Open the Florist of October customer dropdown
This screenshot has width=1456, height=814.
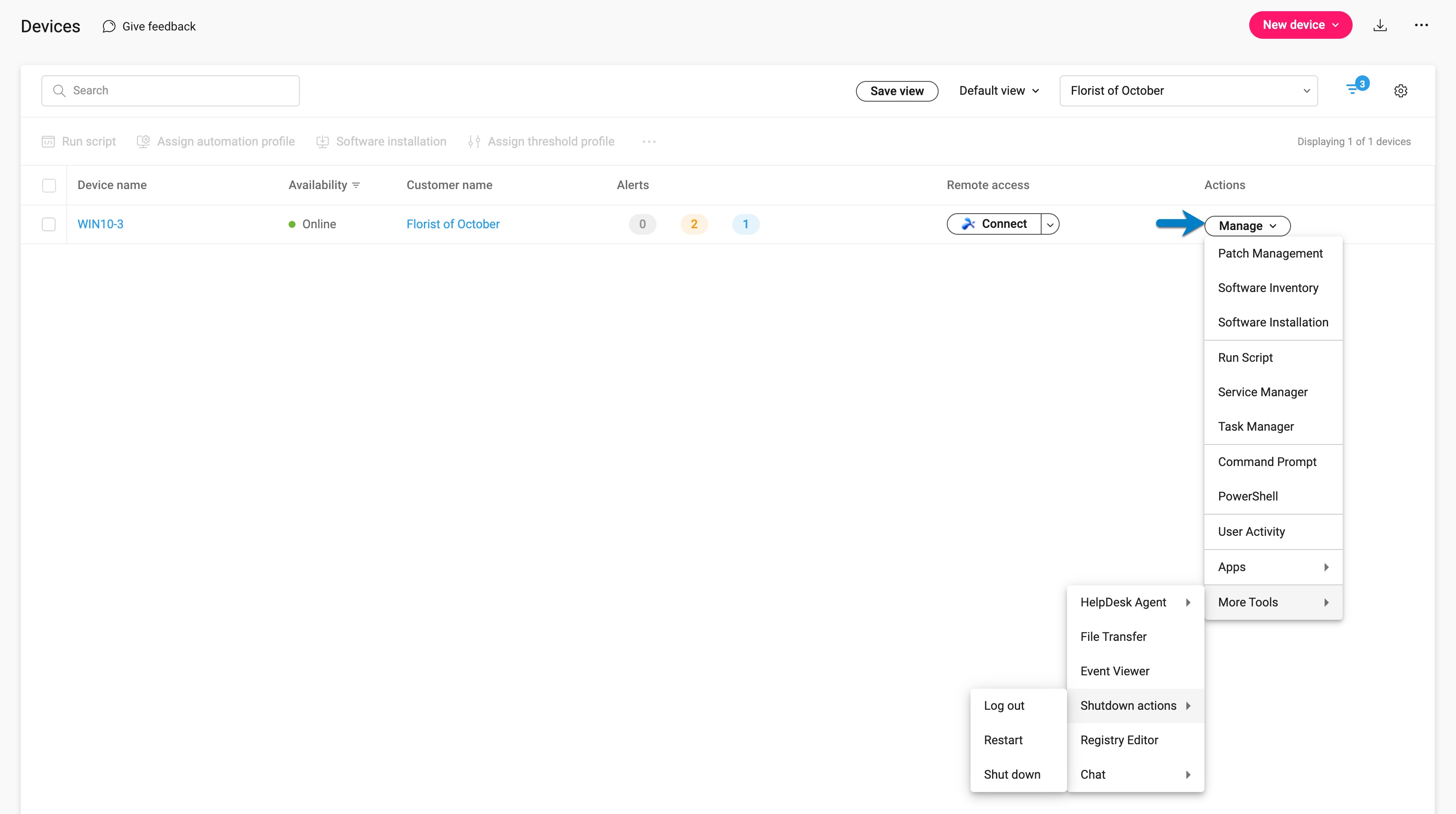pos(1188,91)
